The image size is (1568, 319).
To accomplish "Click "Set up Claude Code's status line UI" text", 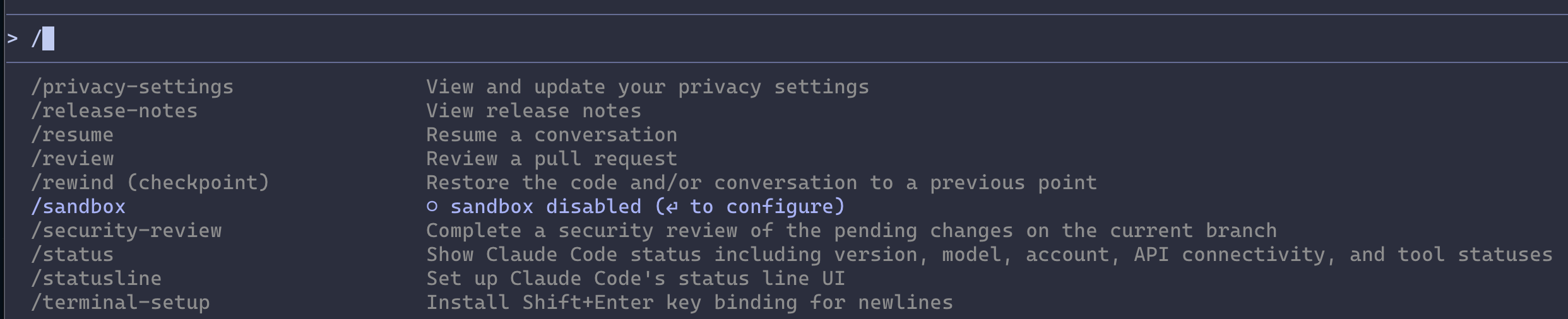I will 635,279.
